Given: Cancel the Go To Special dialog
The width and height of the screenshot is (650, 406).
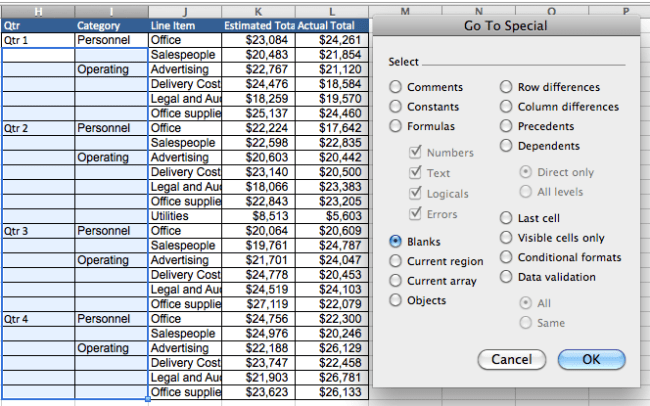Looking at the screenshot, I should (x=511, y=359).
